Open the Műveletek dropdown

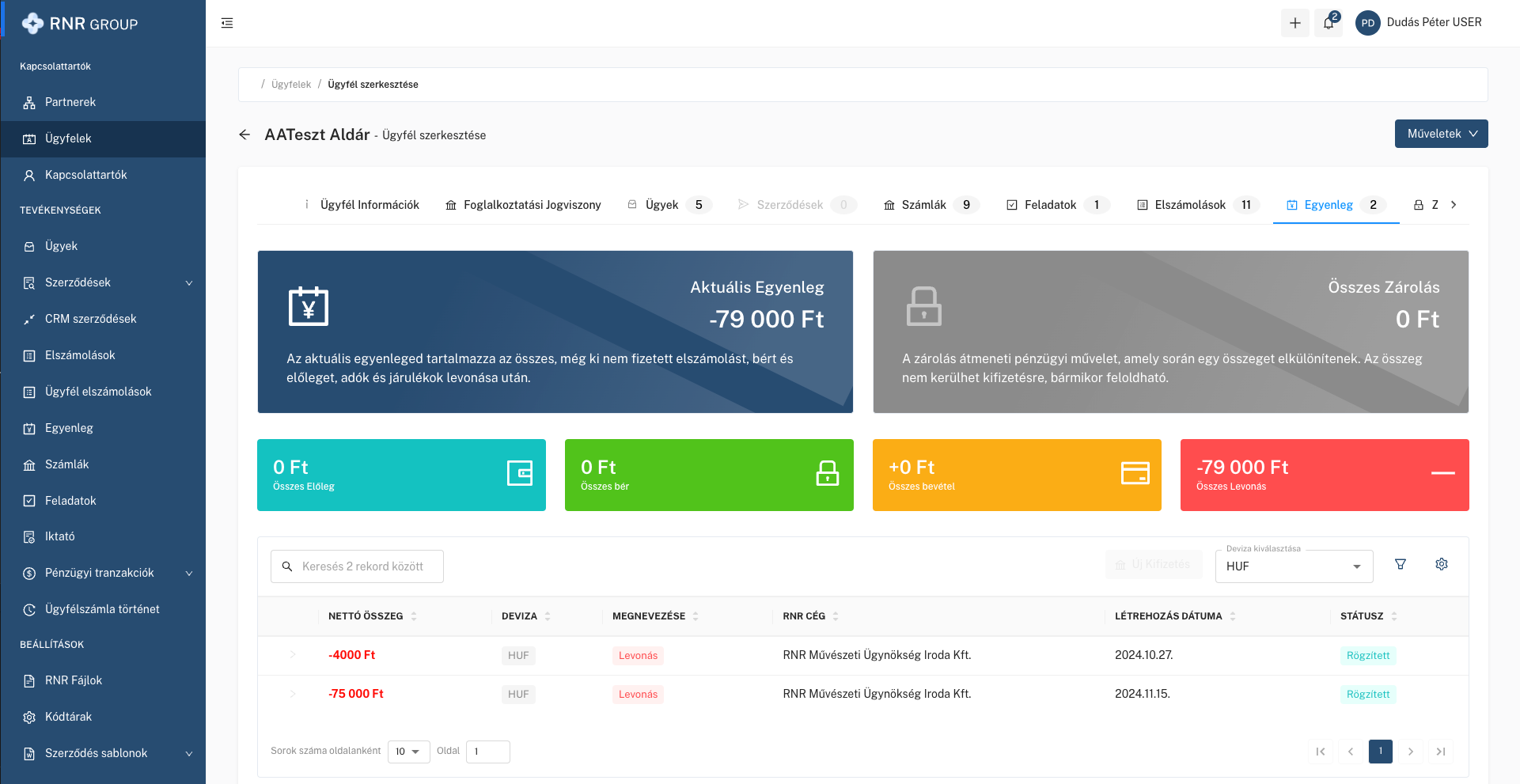1440,134
